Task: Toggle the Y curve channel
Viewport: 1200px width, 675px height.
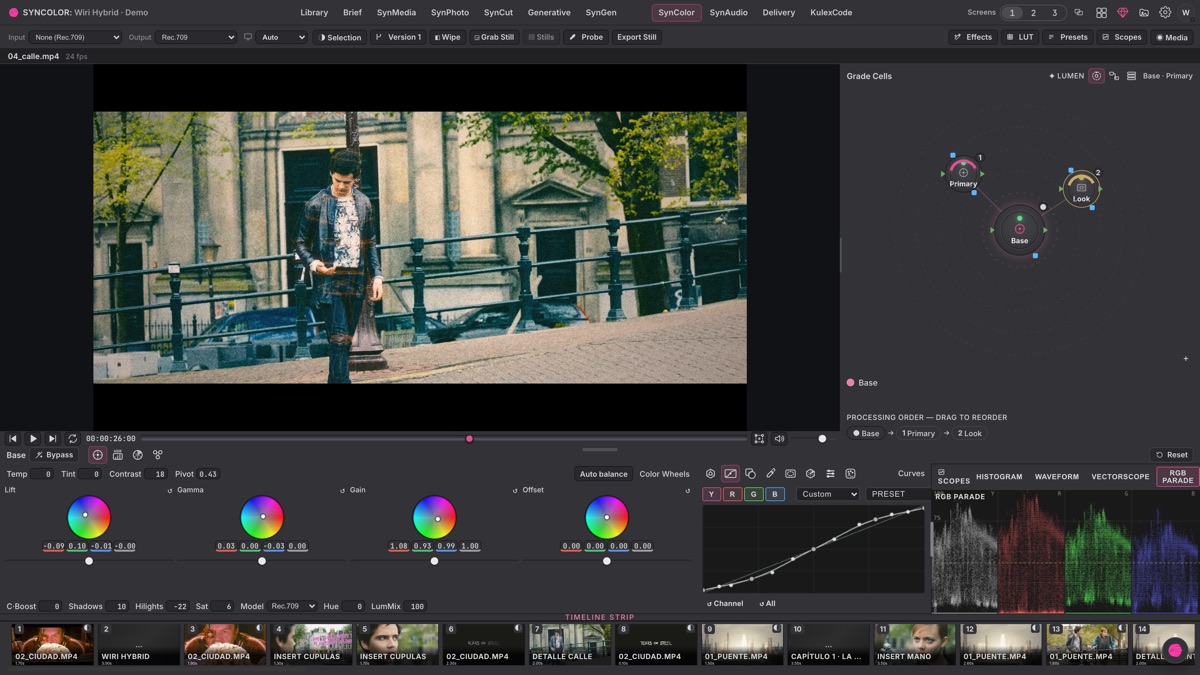Action: tap(711, 494)
